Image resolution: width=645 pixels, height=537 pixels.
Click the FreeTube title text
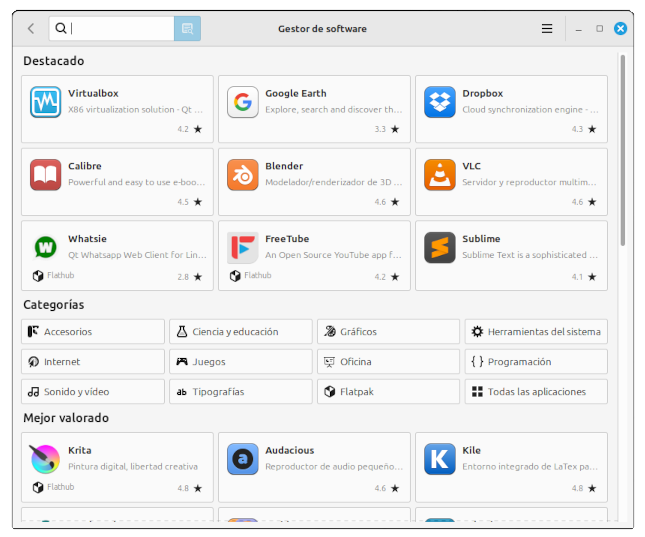tap(287, 239)
